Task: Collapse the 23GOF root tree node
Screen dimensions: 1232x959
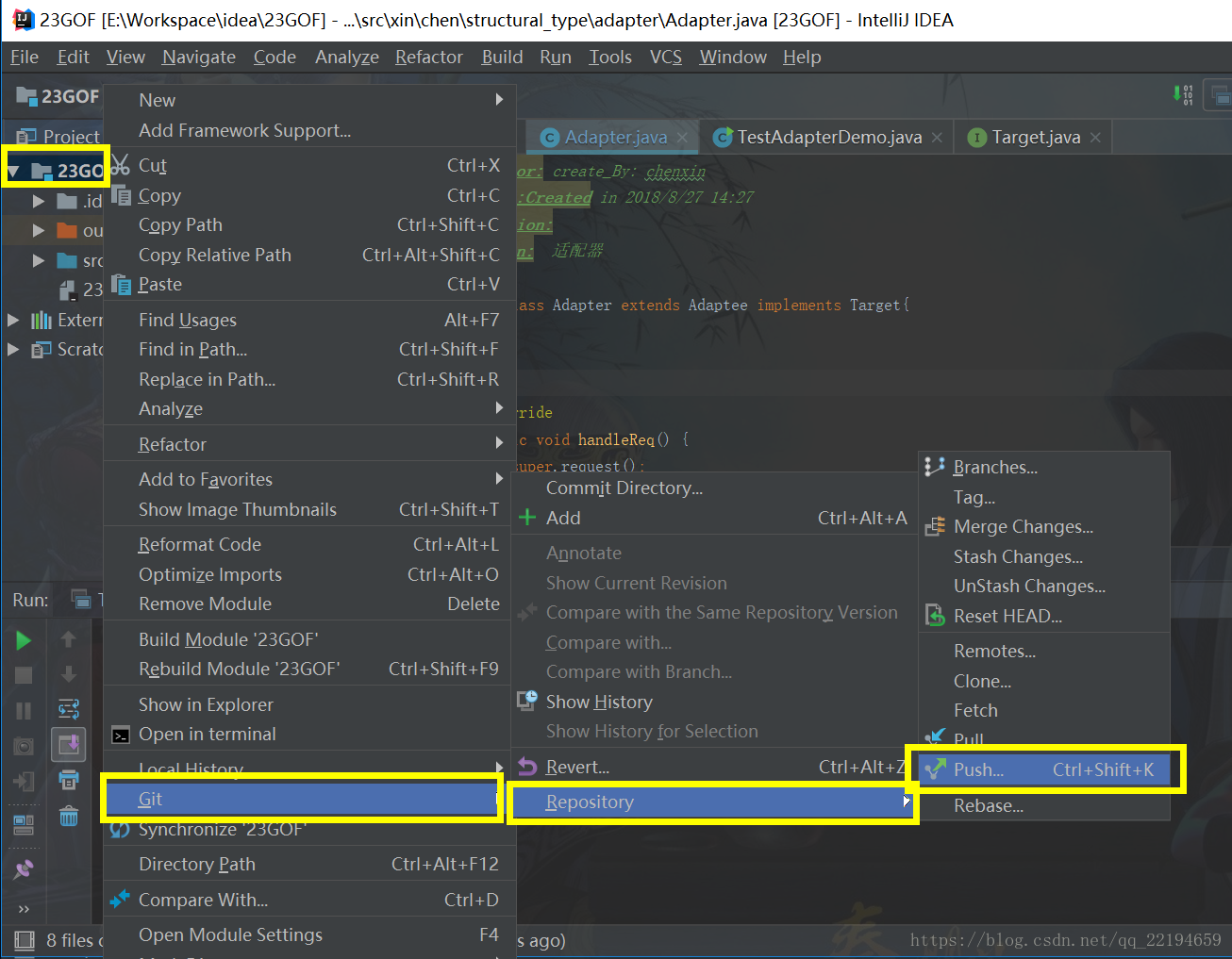Action: 14,172
